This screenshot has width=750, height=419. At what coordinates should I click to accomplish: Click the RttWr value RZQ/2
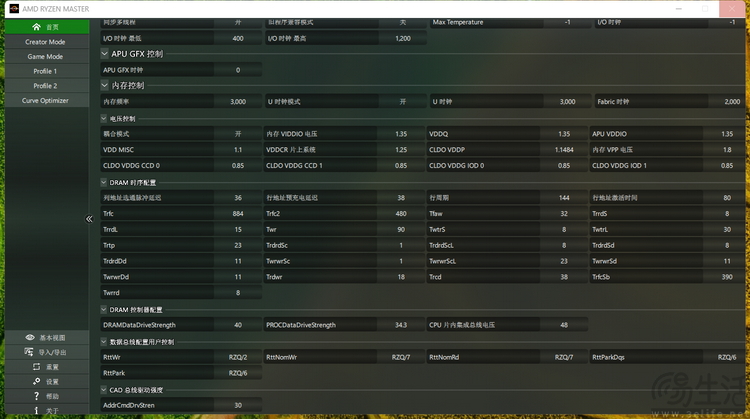(x=238, y=357)
